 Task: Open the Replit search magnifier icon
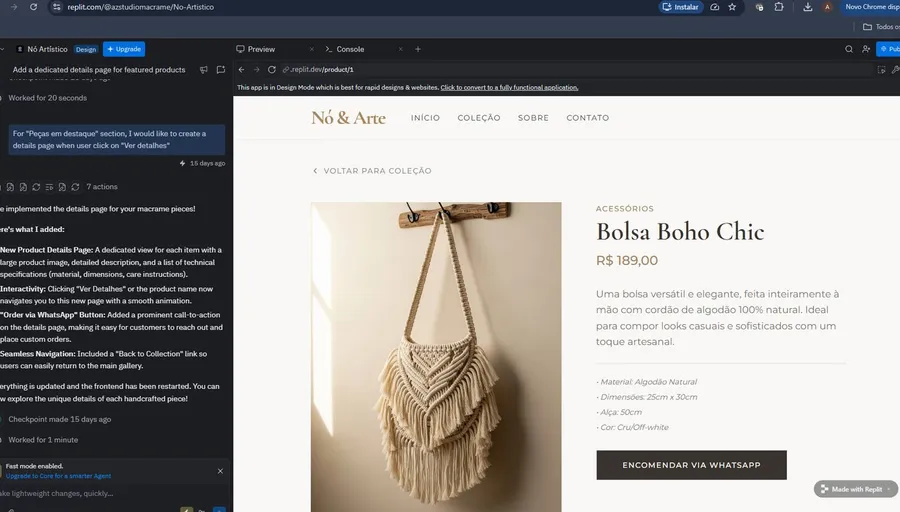(849, 49)
